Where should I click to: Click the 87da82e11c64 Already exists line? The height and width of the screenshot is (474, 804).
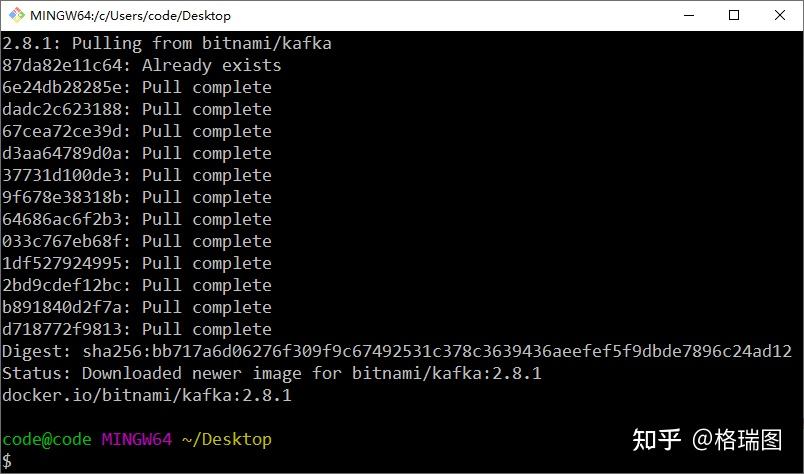[x=142, y=65]
